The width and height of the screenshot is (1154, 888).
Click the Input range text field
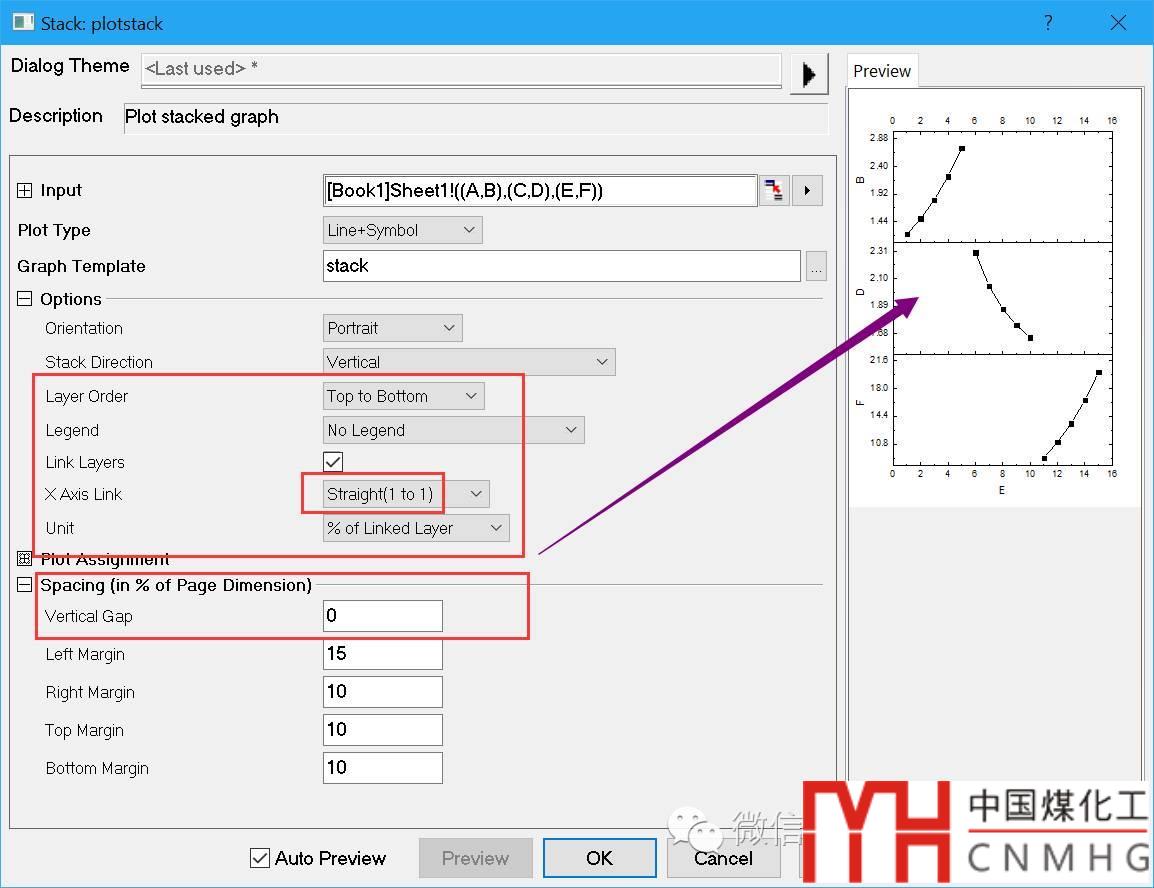(x=540, y=191)
